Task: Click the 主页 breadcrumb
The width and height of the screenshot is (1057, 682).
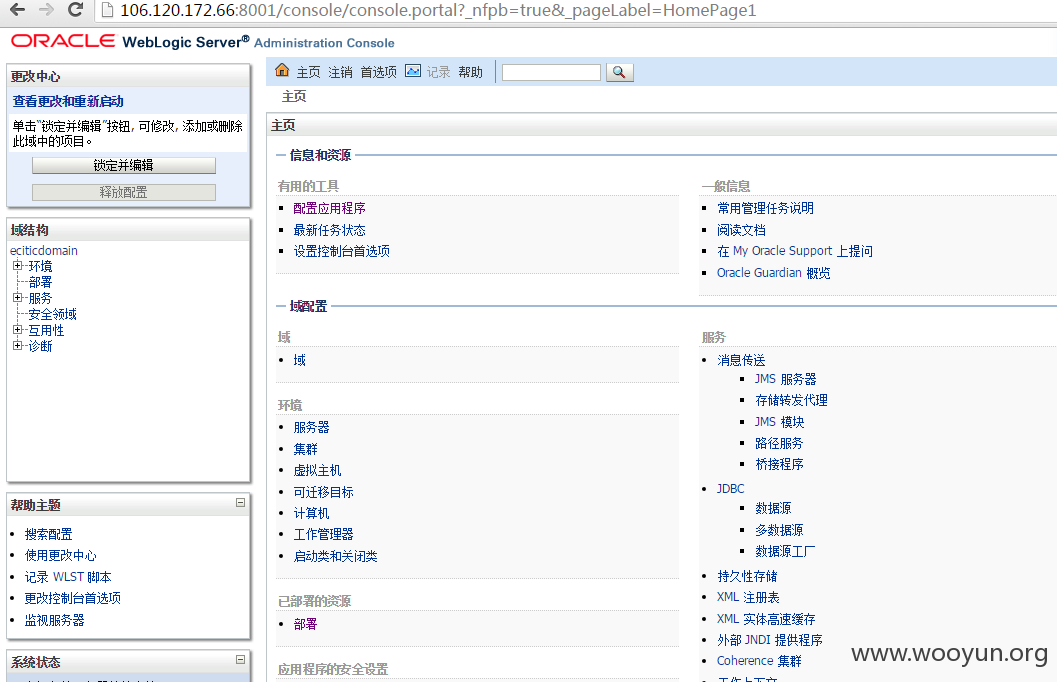Action: 294,96
